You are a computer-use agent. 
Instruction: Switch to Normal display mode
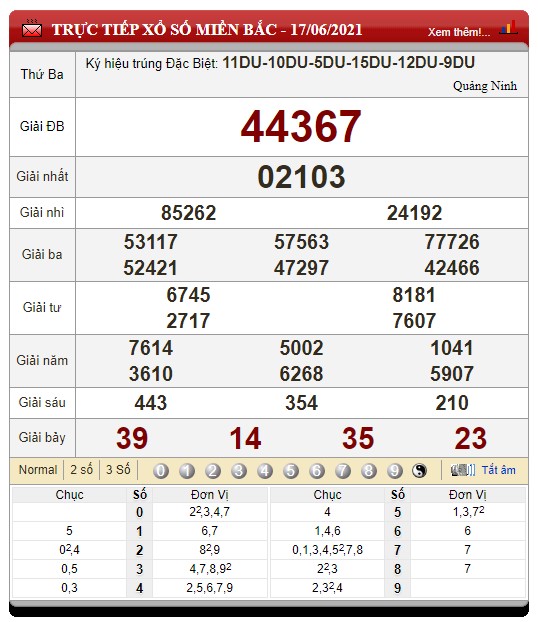pyautogui.click(x=38, y=470)
